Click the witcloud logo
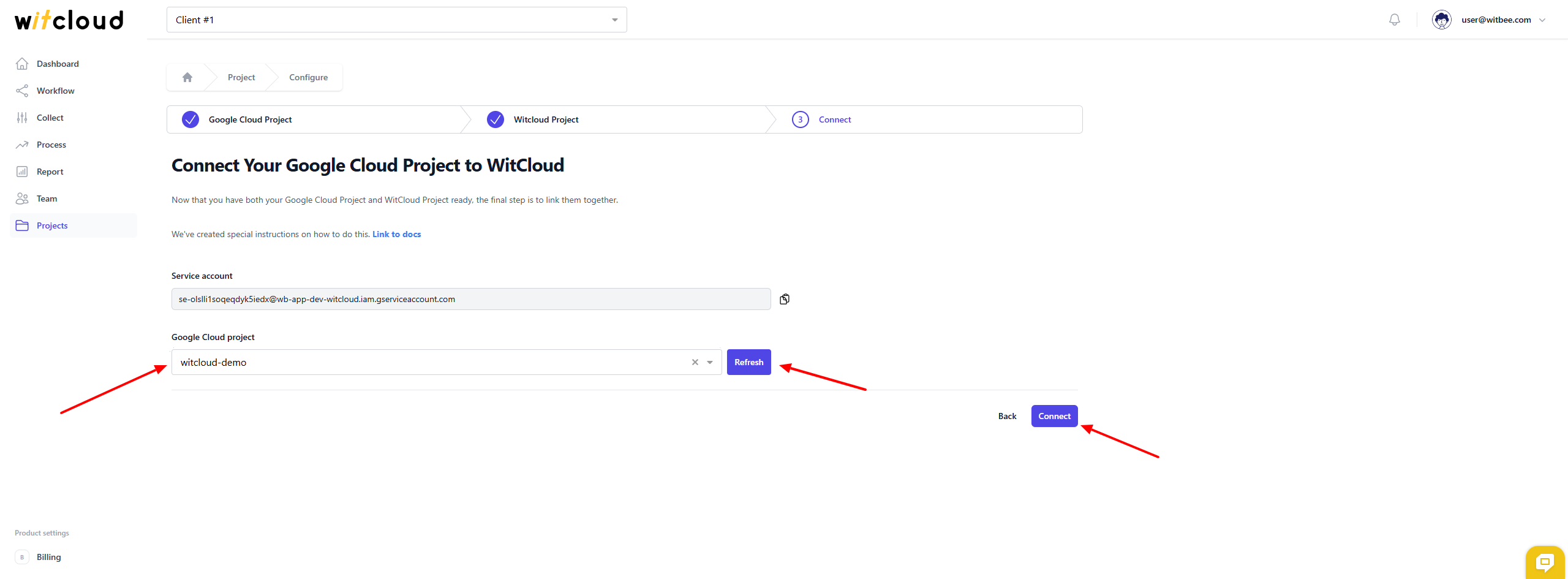Viewport: 1568px width, 579px height. click(69, 20)
